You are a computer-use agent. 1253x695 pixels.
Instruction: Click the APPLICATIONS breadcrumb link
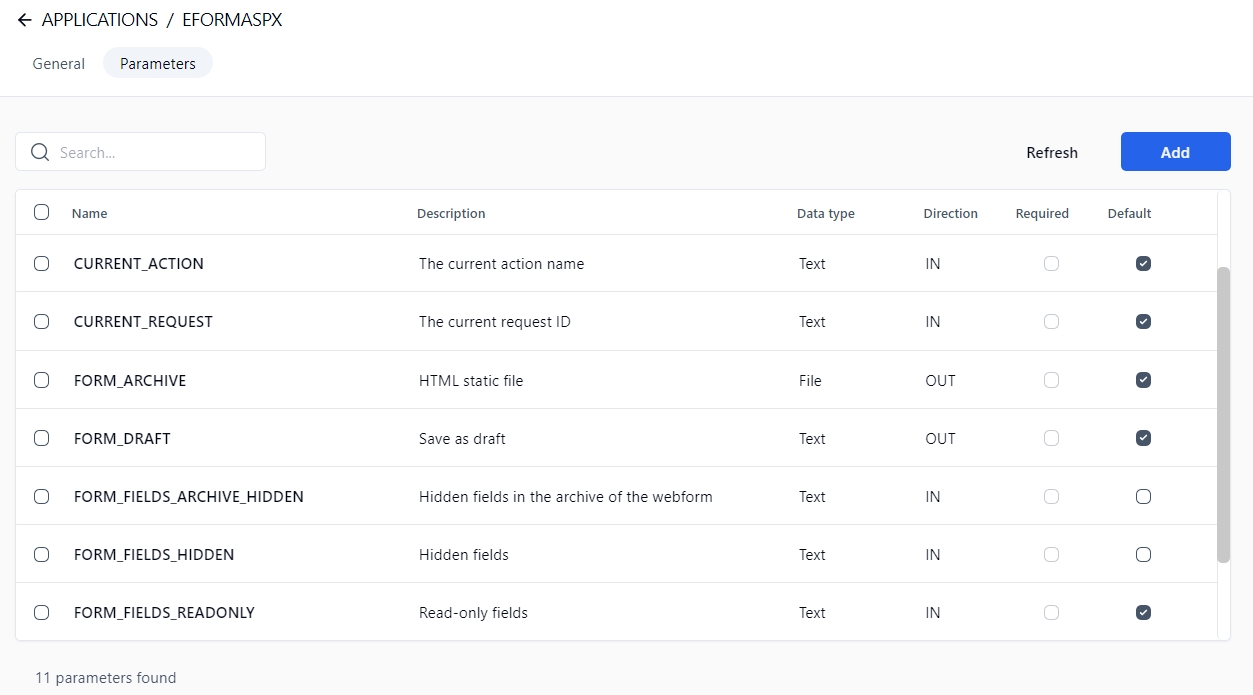coord(100,20)
